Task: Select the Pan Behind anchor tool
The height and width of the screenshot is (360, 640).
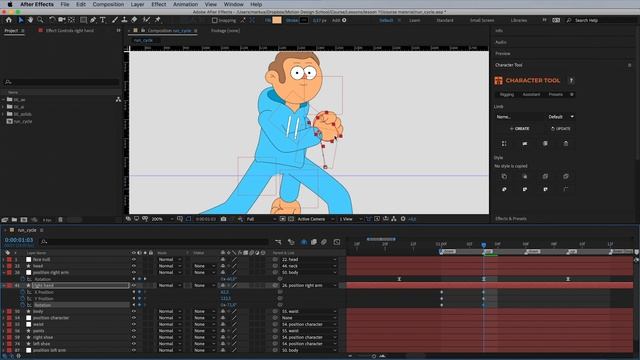Action: (71, 20)
